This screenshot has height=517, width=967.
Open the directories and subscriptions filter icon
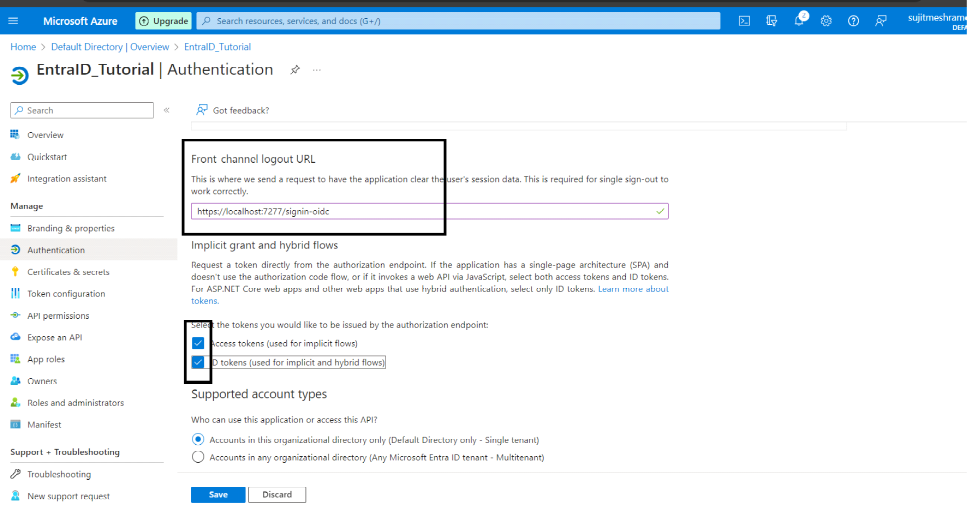pyautogui.click(x=771, y=20)
